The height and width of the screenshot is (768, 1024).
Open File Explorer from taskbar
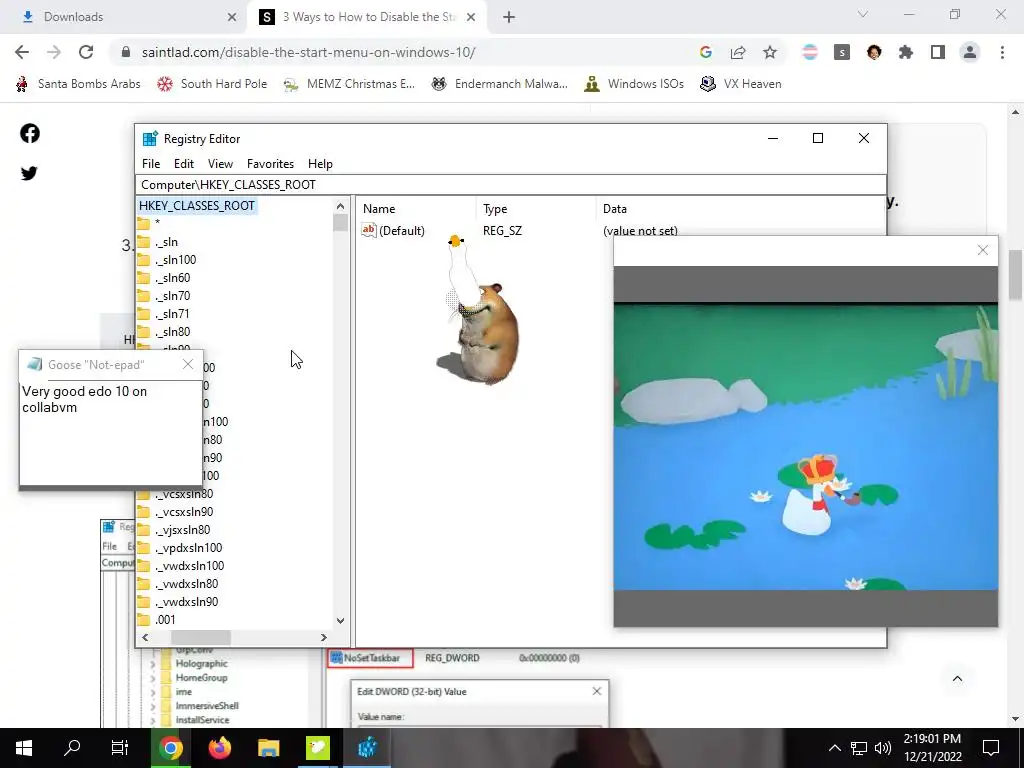(268, 748)
